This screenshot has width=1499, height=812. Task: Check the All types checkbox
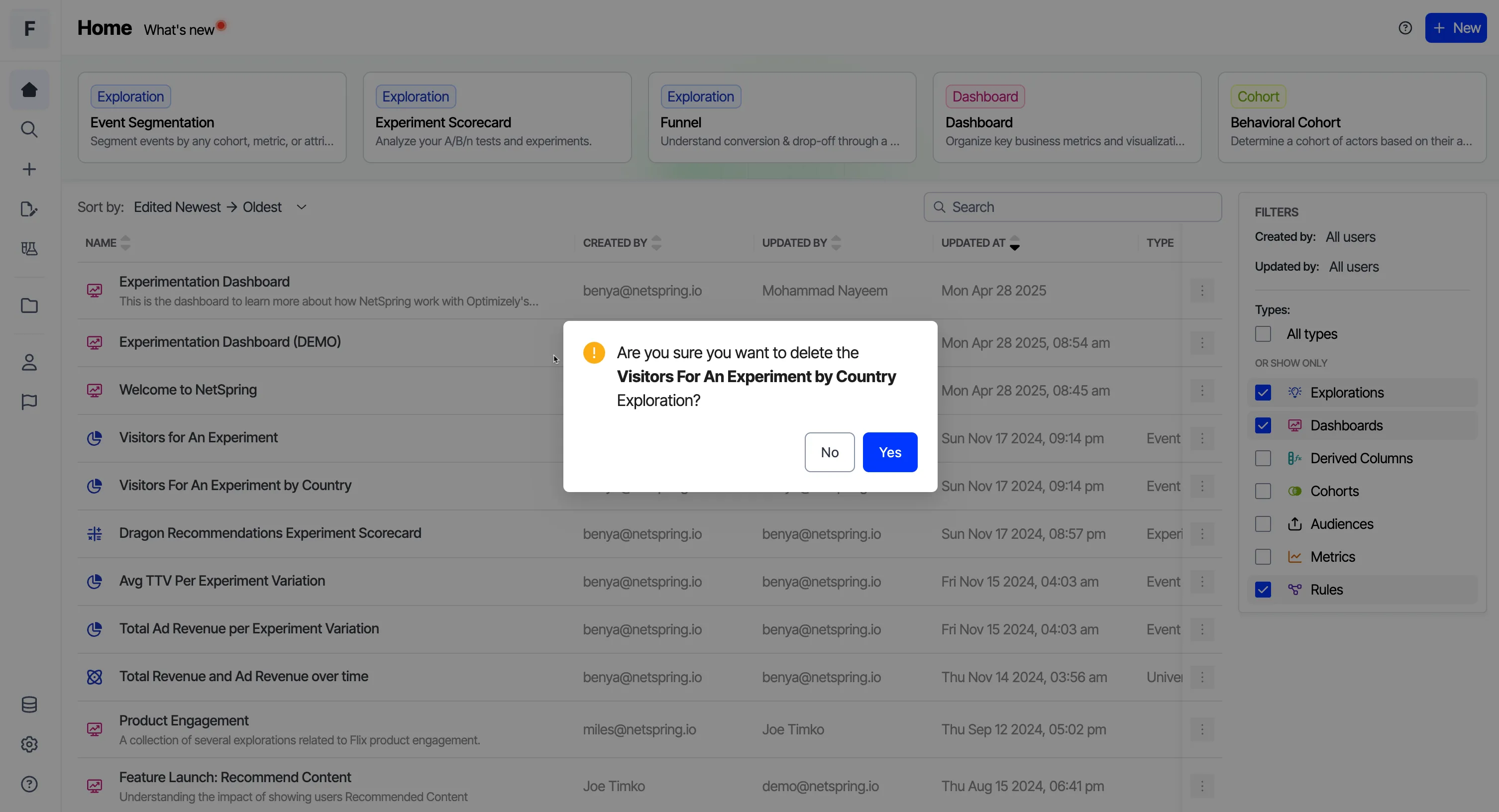(x=1263, y=334)
